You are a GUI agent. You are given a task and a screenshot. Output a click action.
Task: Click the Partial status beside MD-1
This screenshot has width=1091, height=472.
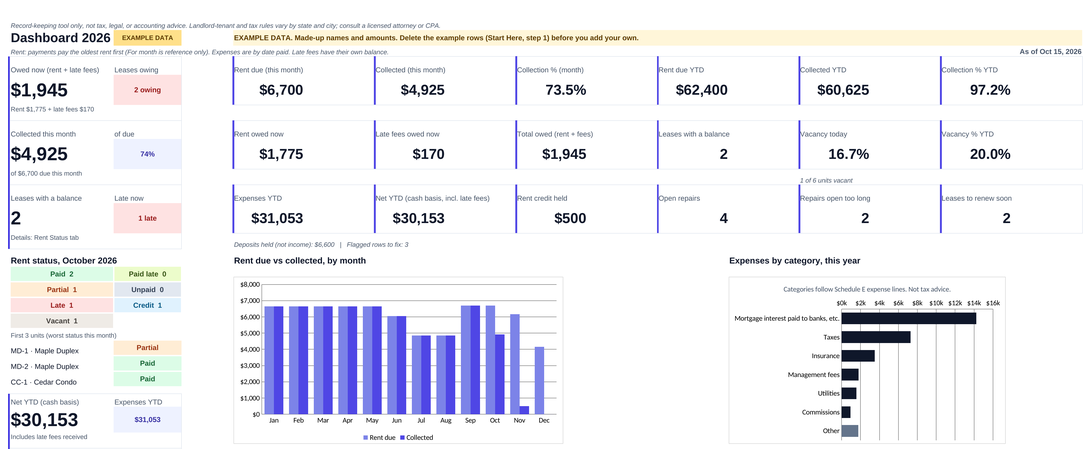(148, 347)
